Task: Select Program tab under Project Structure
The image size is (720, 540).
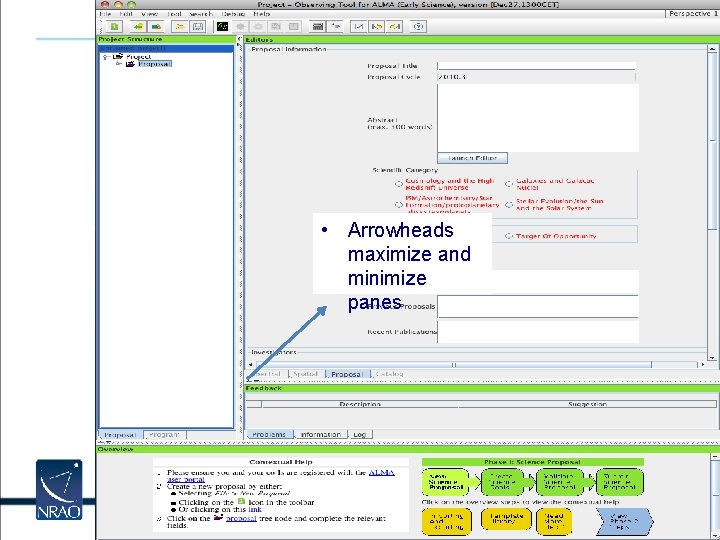Action: (164, 434)
